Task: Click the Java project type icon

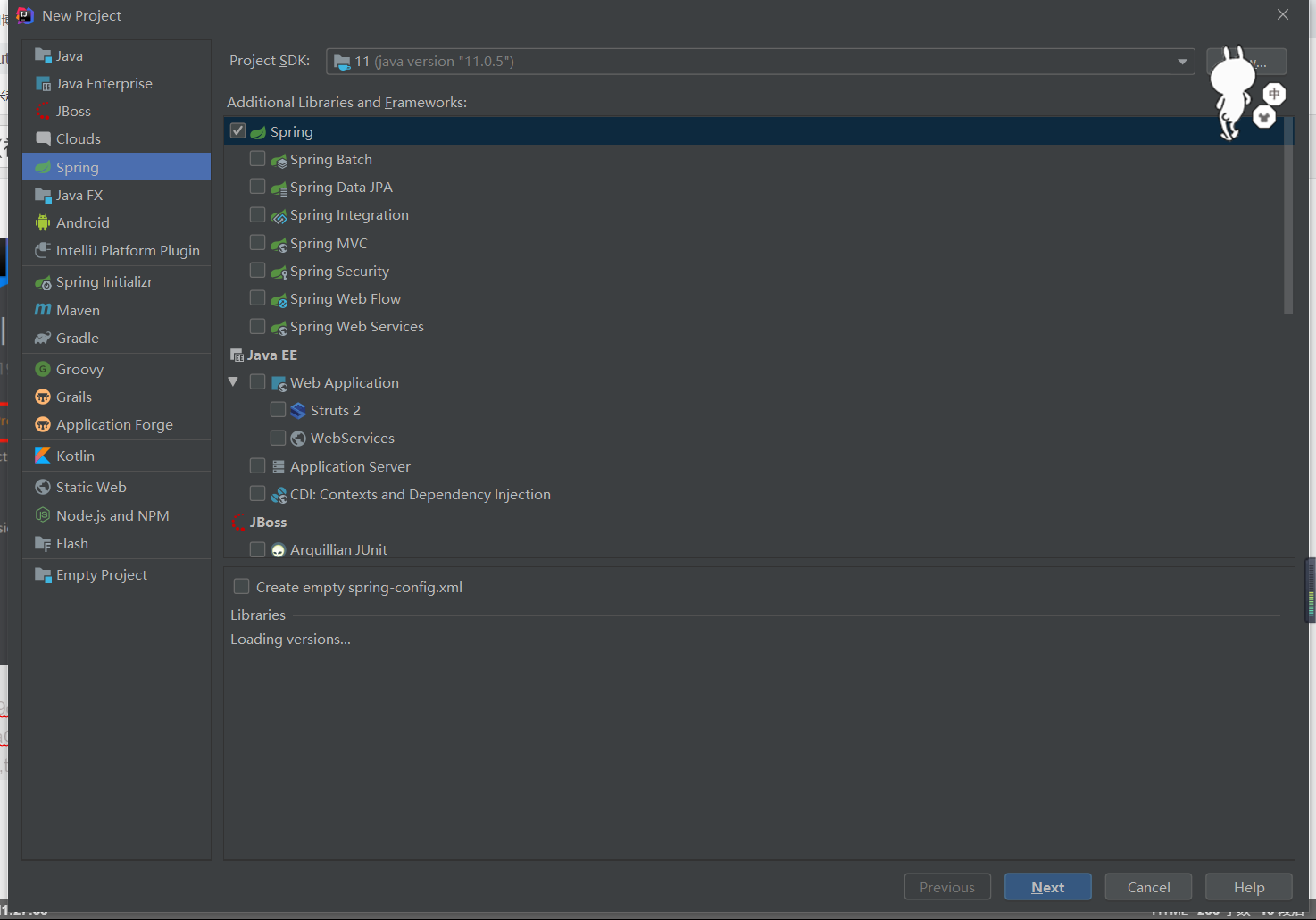Action: [x=43, y=55]
